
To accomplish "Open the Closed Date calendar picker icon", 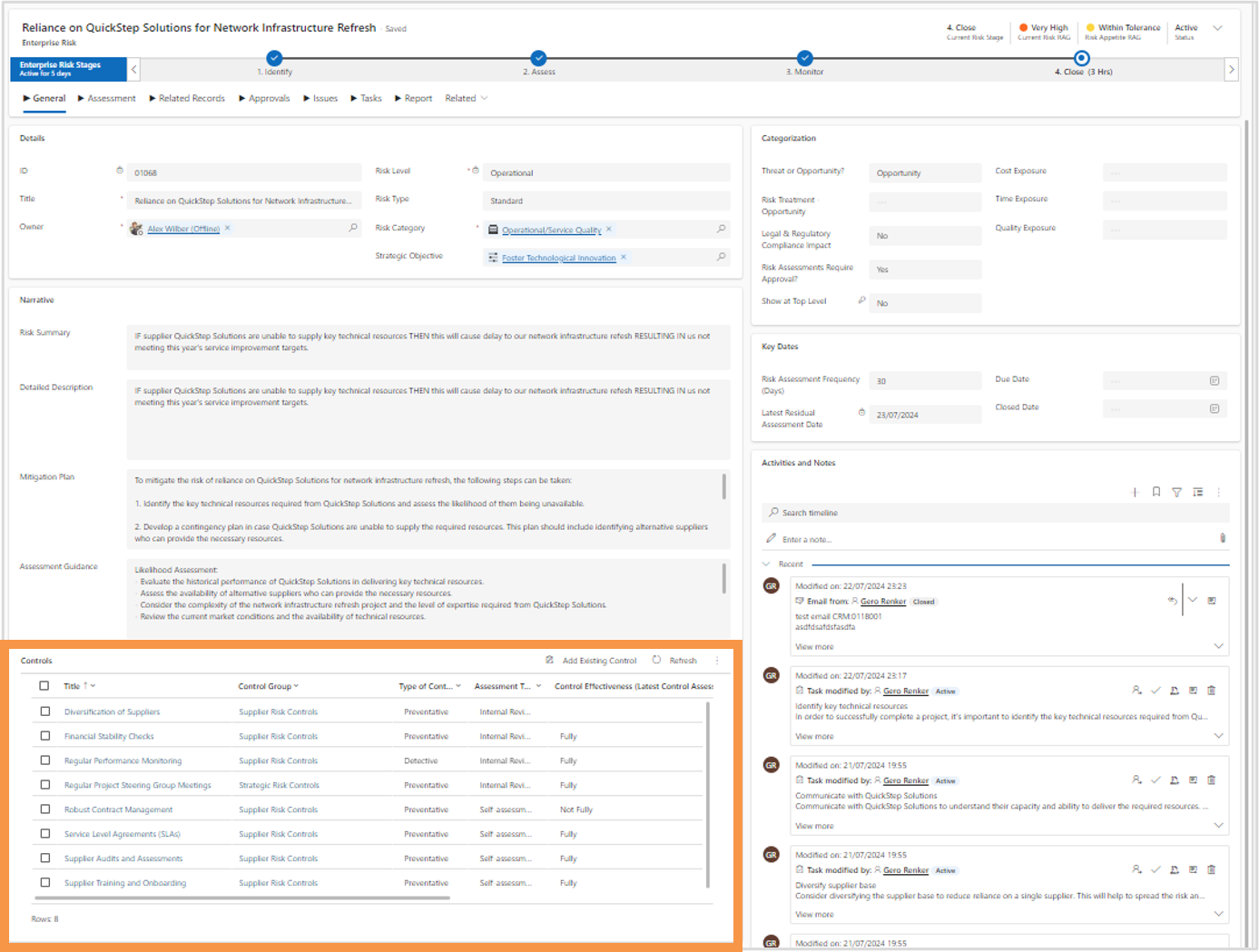I will pyautogui.click(x=1215, y=408).
